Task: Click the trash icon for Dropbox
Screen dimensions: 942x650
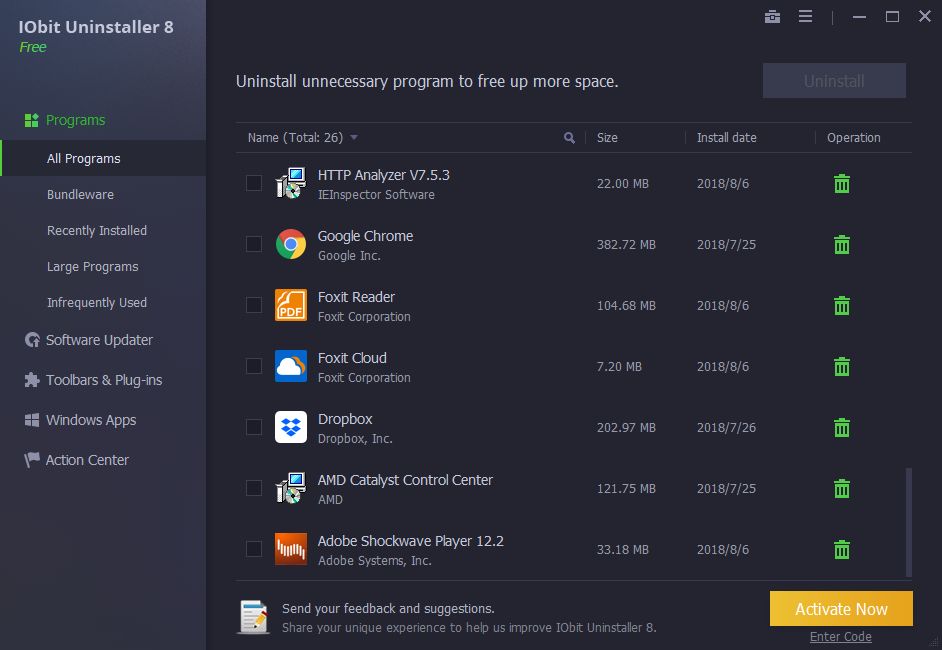Action: [842, 428]
